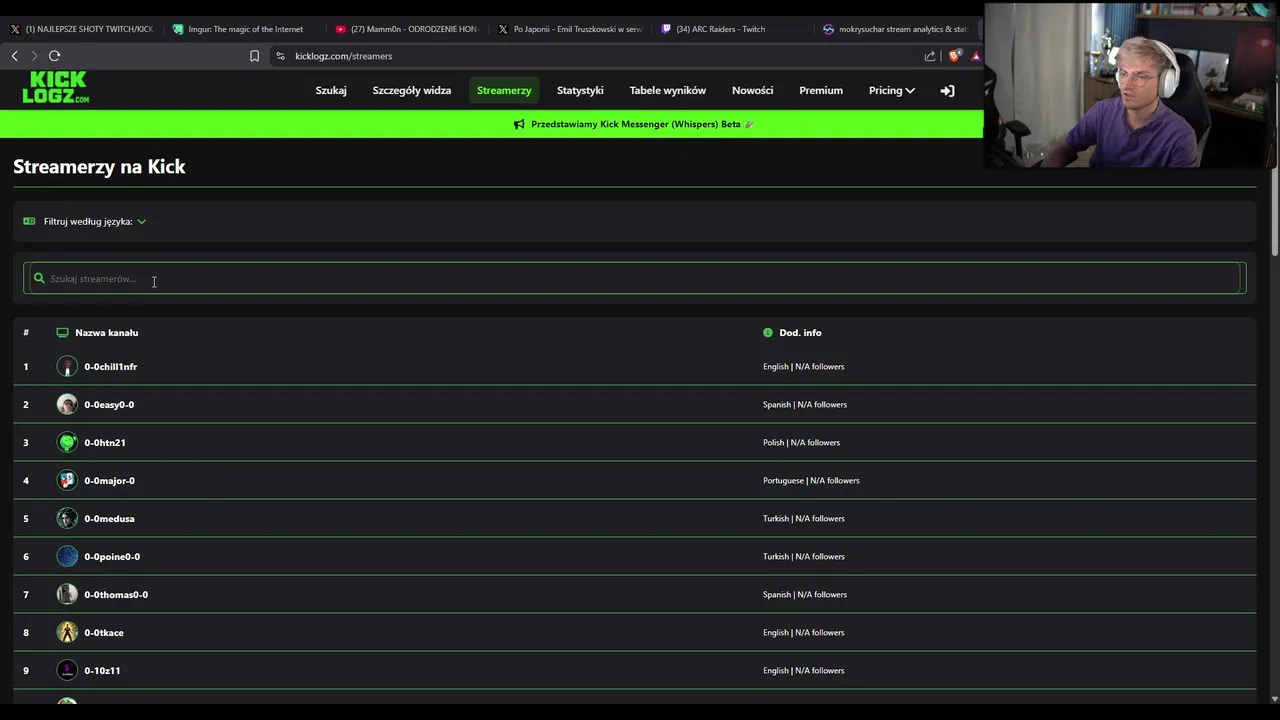Click avatar of 0-0poine0-0
1280x720 pixels.
coord(67,556)
